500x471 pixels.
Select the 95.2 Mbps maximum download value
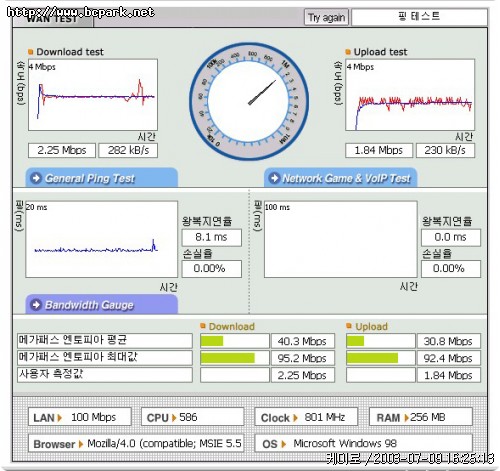303,358
